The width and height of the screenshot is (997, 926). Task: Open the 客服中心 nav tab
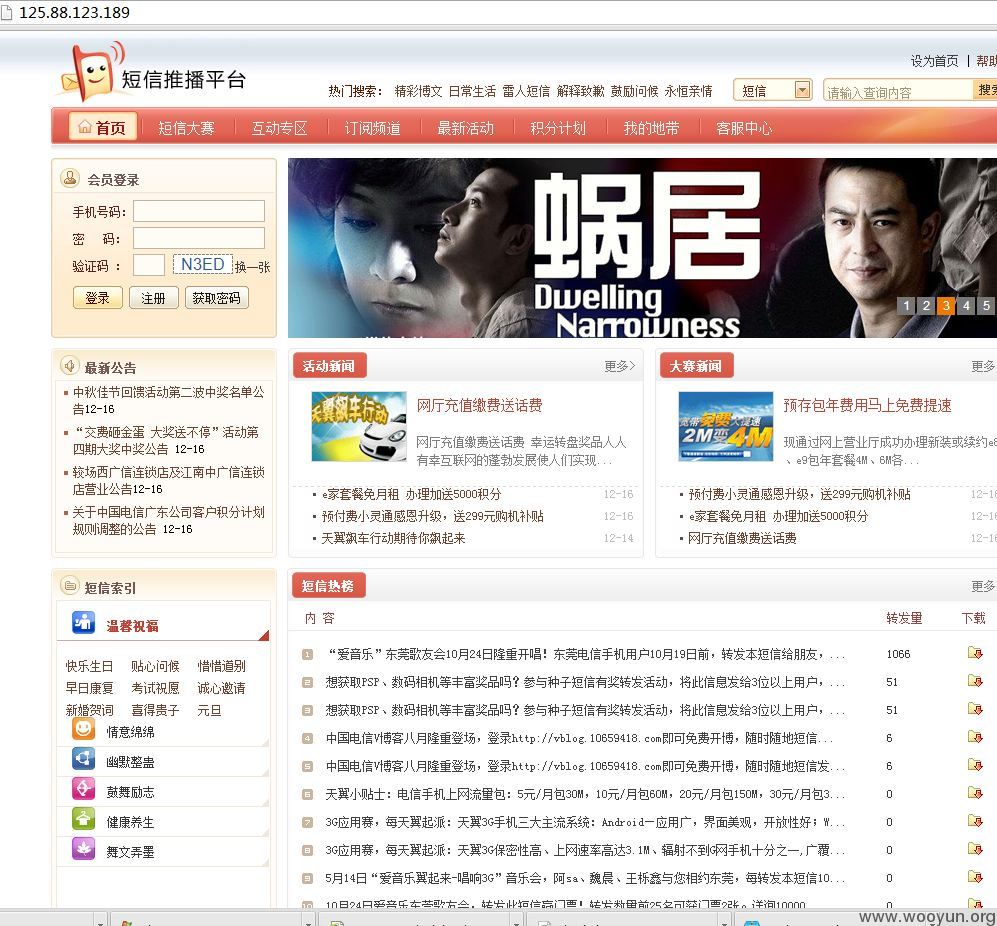coord(744,128)
